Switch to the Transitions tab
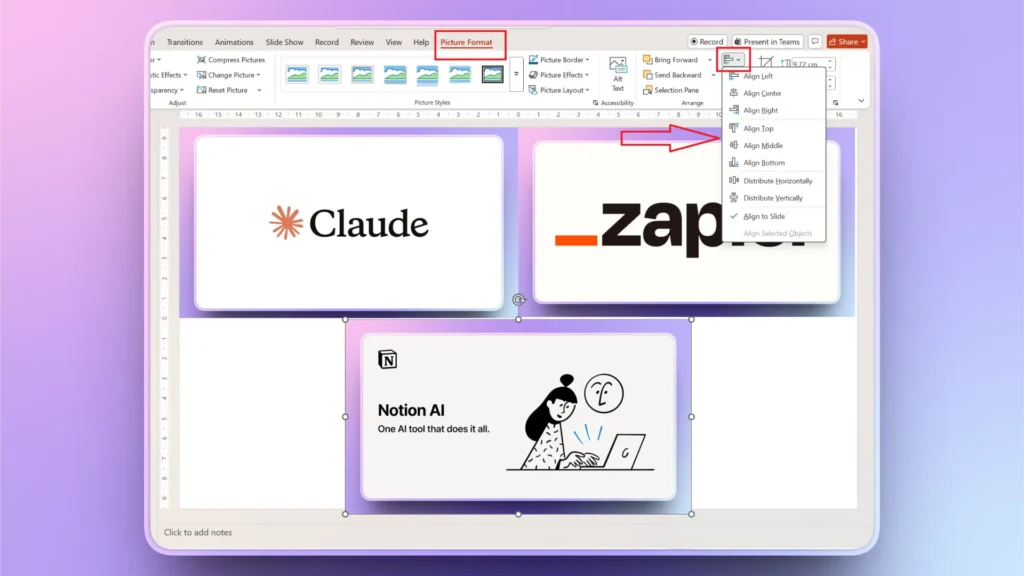This screenshot has height=576, width=1024. coord(184,42)
